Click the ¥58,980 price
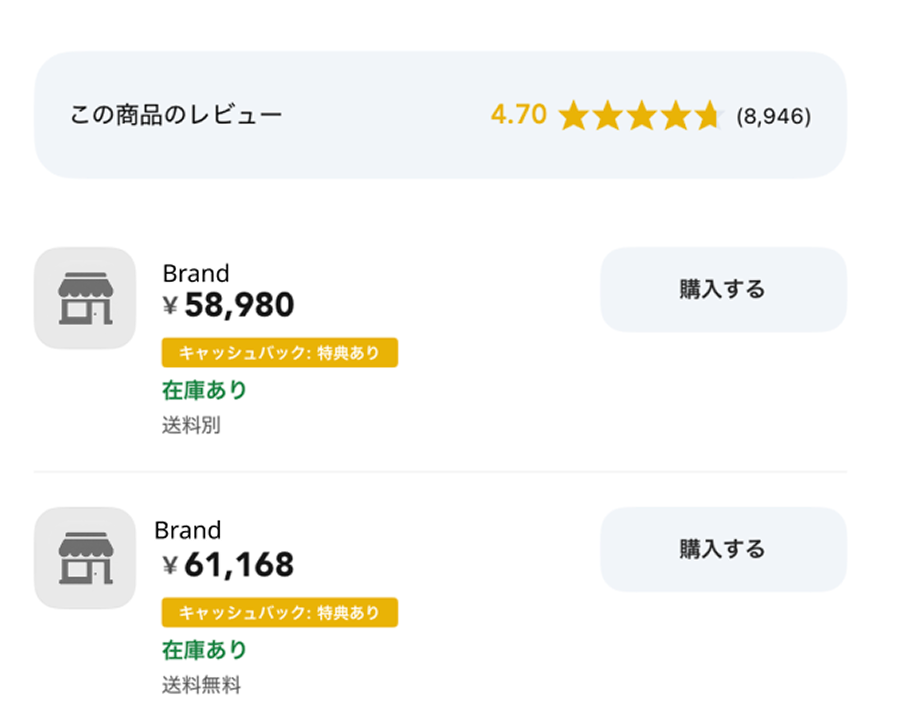Screen dimensions: 904x719 229,305
